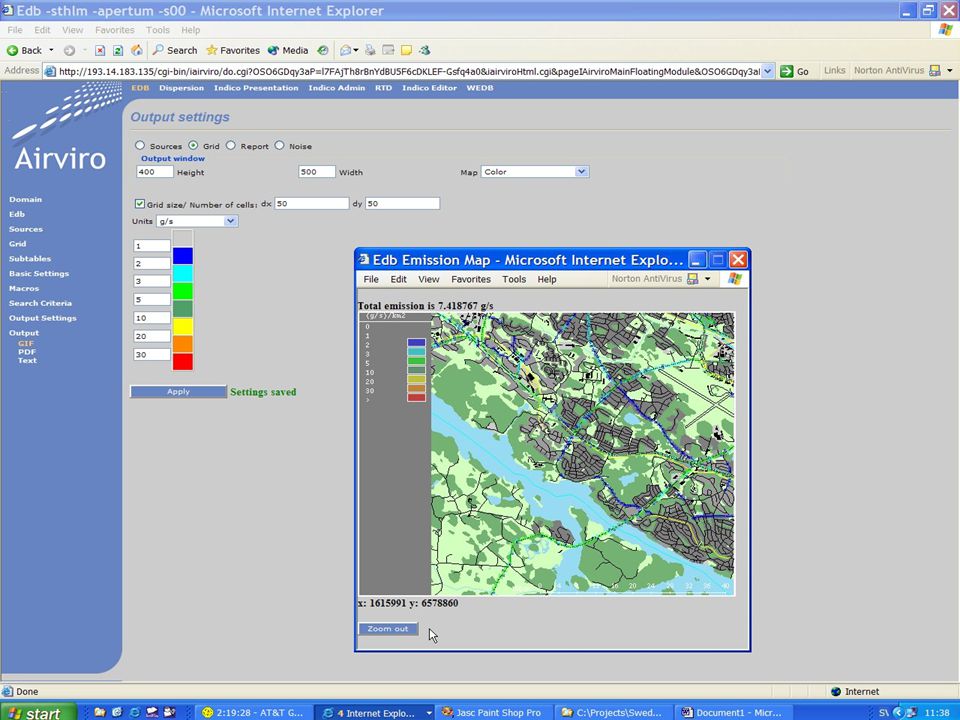
Task: Open the AT&T taskbar item
Action: tap(254, 712)
